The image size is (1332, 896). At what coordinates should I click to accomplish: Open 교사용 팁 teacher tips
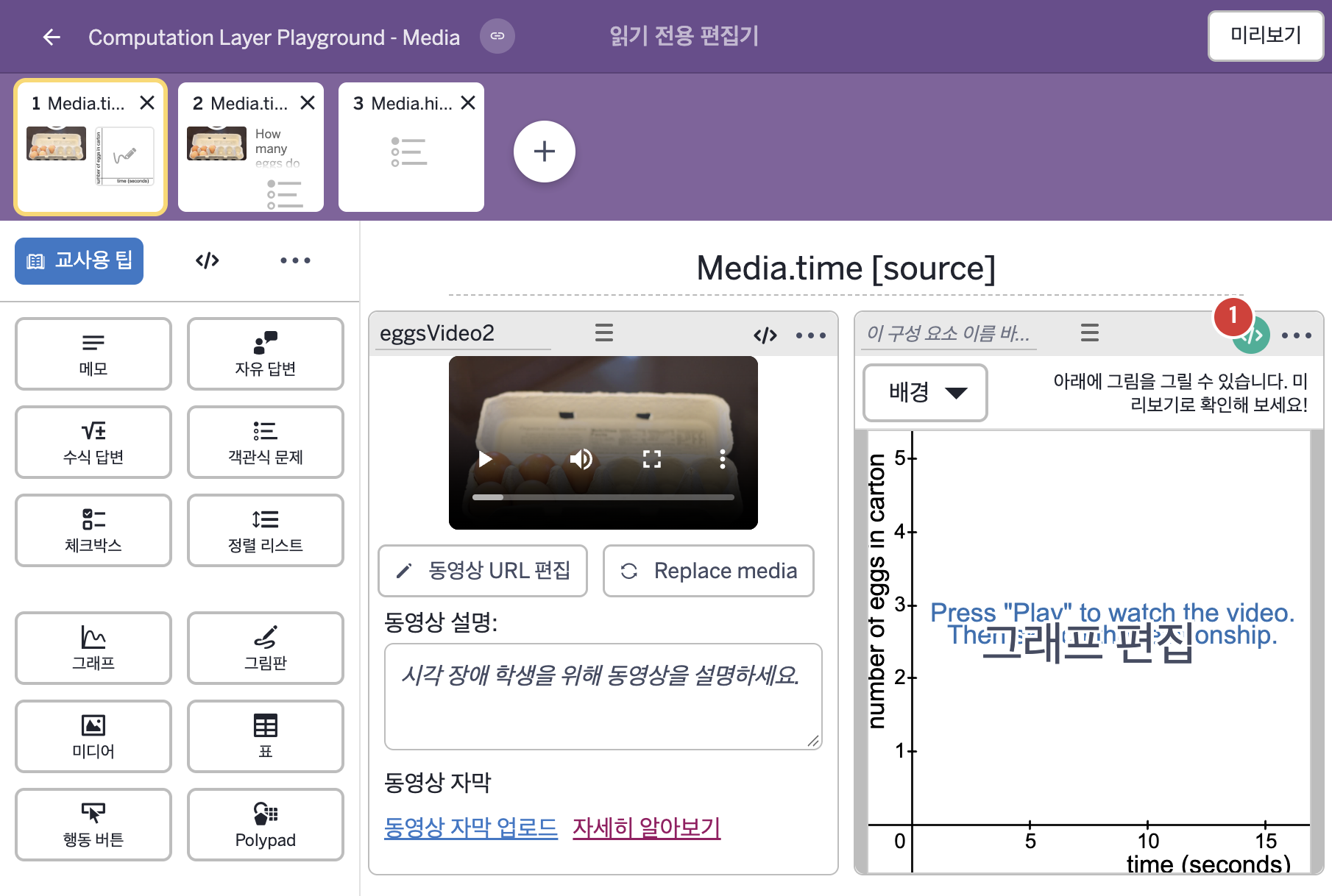point(79,260)
